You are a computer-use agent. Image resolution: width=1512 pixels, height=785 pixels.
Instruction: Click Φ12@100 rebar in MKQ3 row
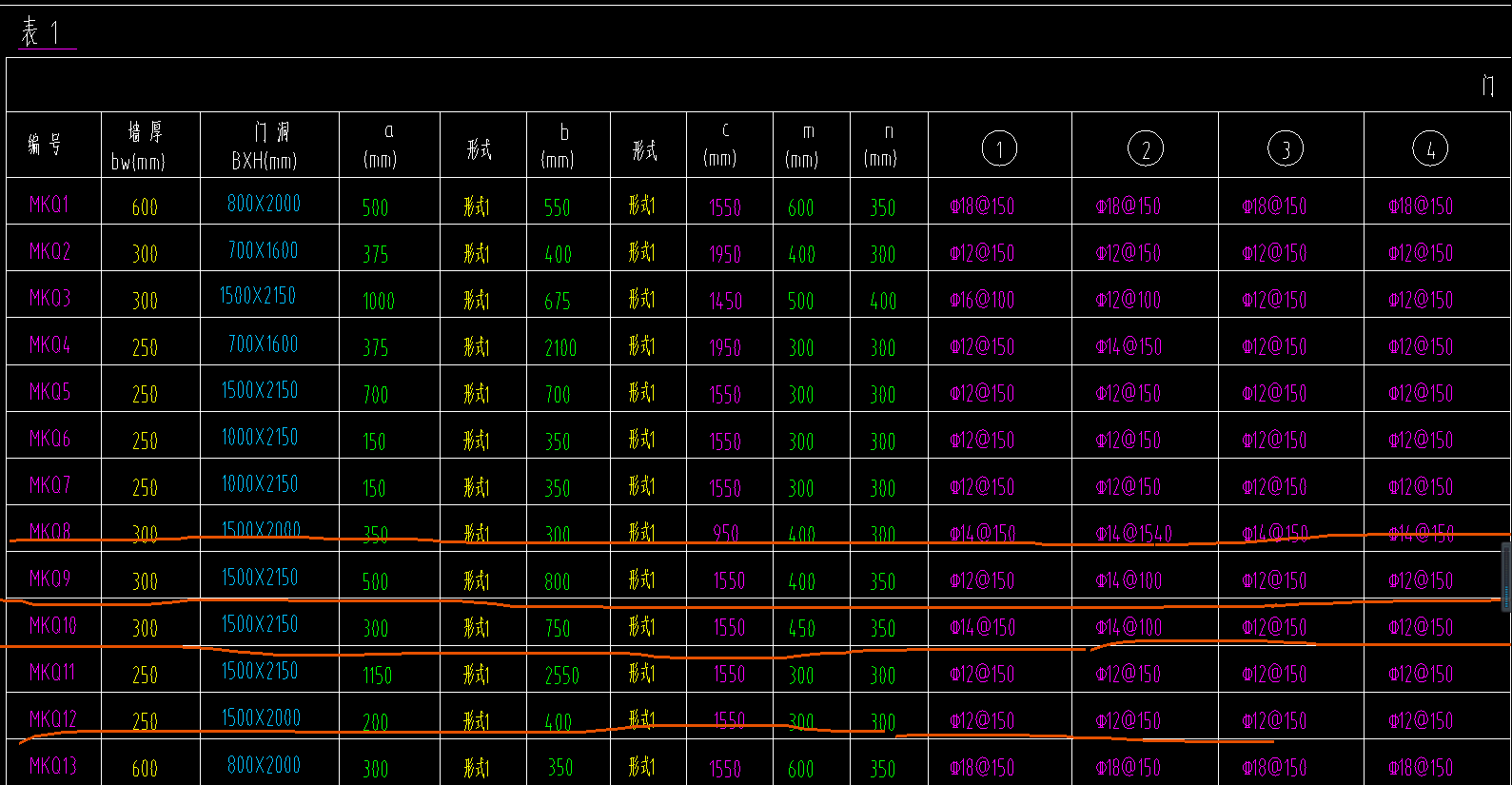point(1128,300)
